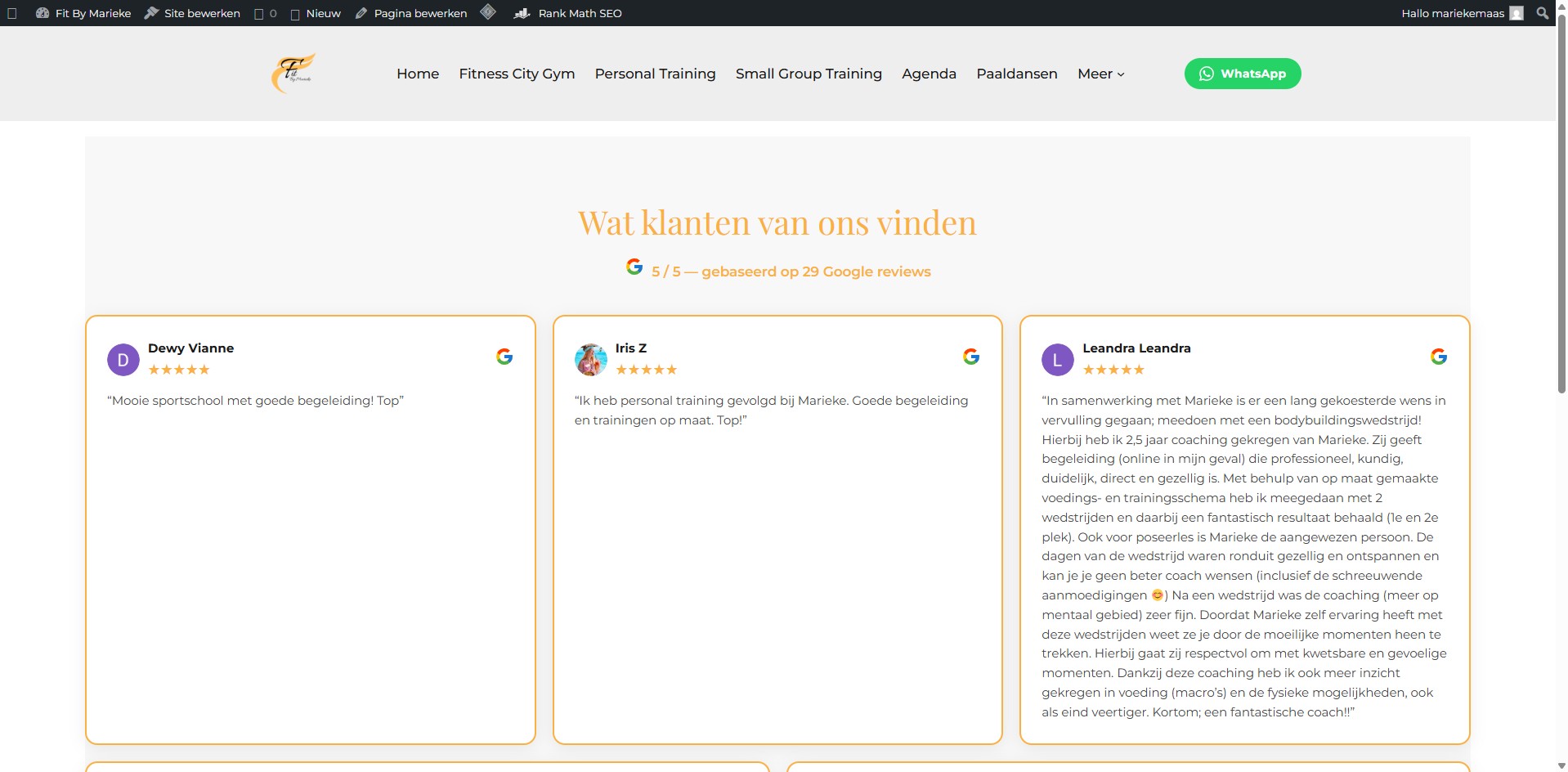Expand the Meer dropdown in the navigation menu

tap(1100, 73)
